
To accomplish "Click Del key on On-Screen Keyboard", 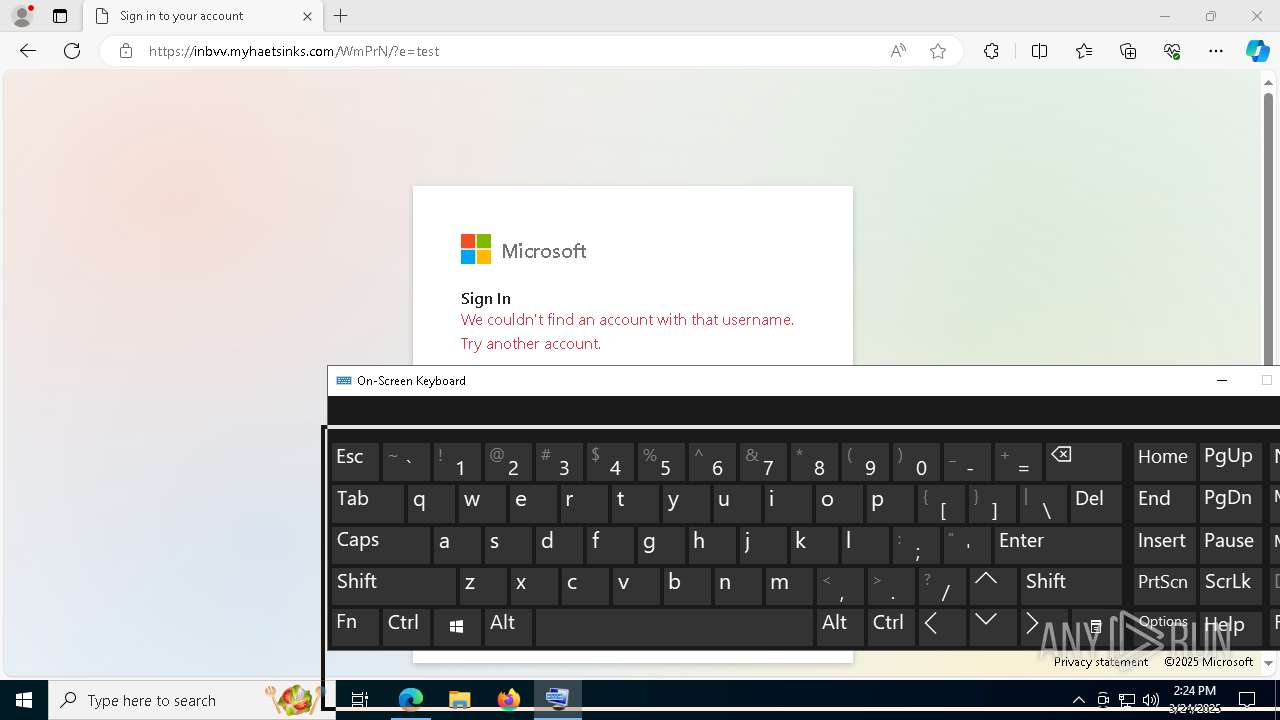I will pos(1096,504).
